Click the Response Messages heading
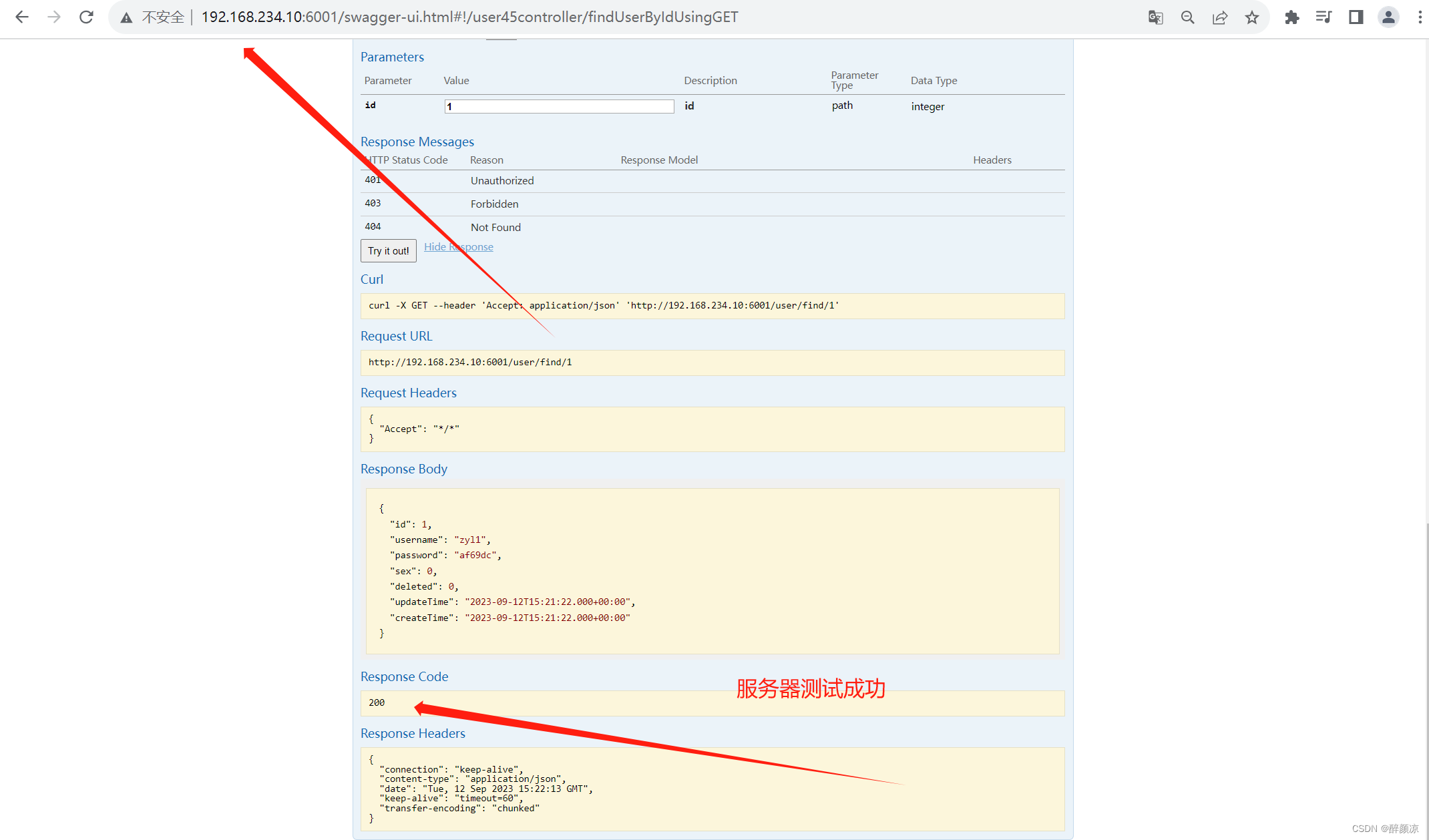The width and height of the screenshot is (1429, 840). tap(417, 142)
